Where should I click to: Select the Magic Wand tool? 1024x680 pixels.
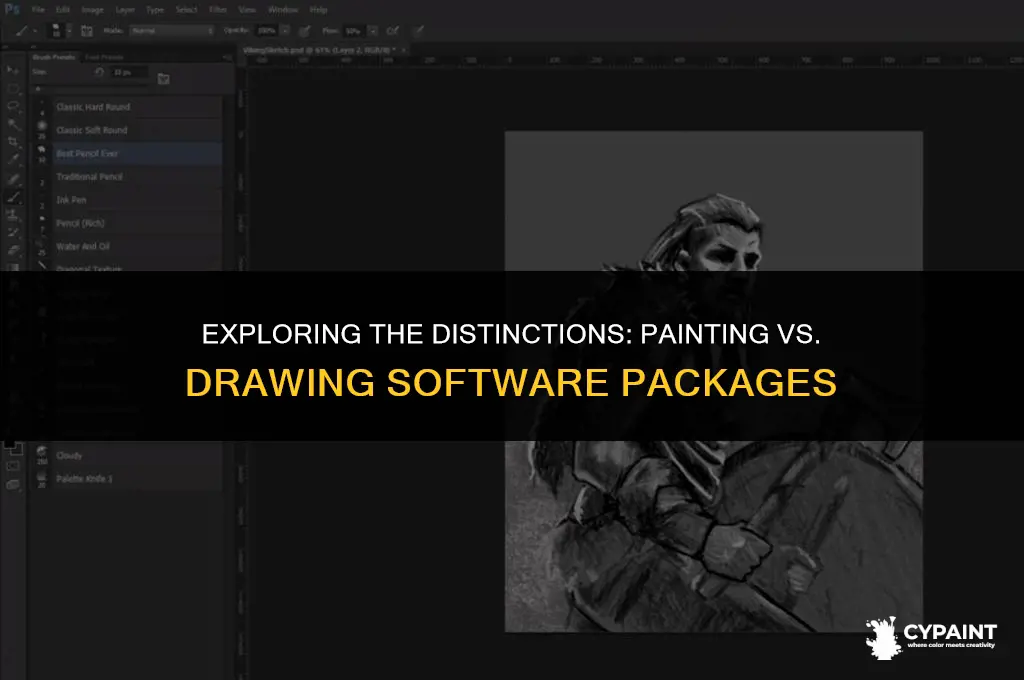point(12,123)
